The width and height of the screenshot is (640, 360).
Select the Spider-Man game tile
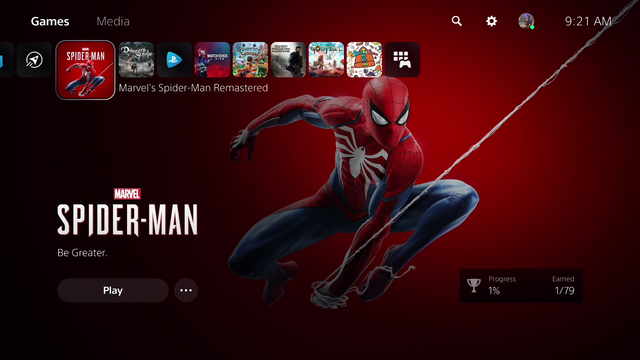click(85, 70)
